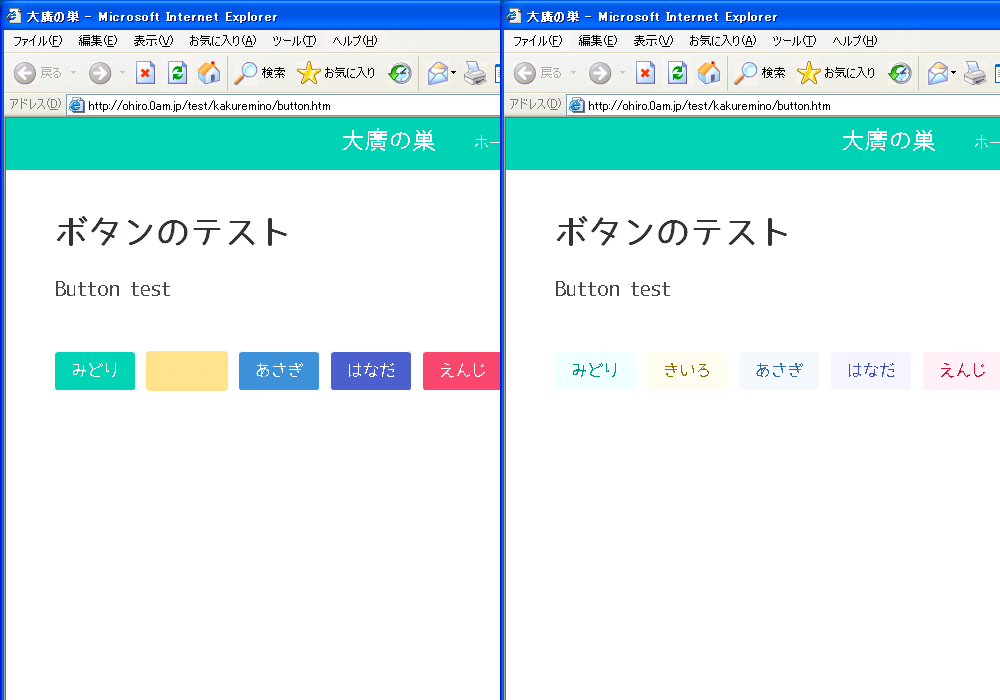Viewport: 1000px width, 700px height.
Task: Expand the Back button dropdown arrow in left window
Action: pyautogui.click(x=73, y=73)
